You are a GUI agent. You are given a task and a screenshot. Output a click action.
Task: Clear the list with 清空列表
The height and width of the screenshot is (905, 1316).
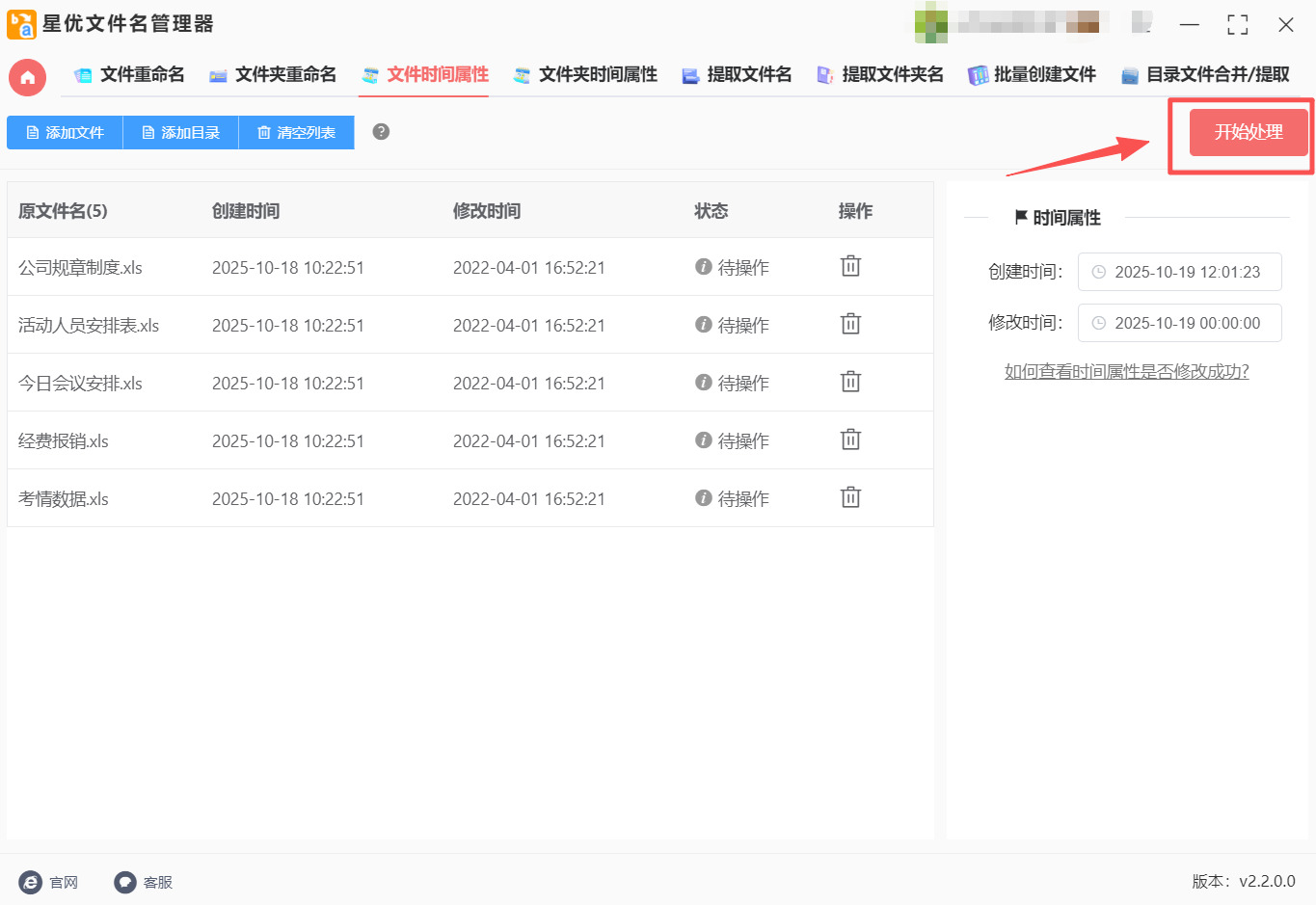296,132
